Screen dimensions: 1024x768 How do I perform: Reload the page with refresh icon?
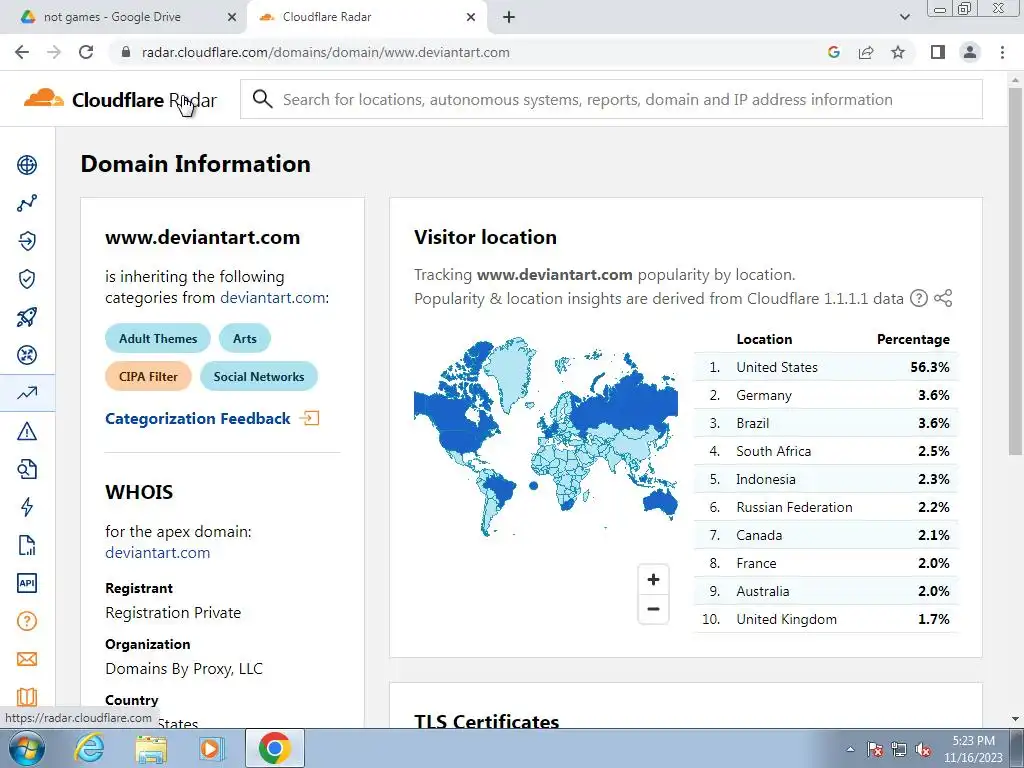click(86, 52)
